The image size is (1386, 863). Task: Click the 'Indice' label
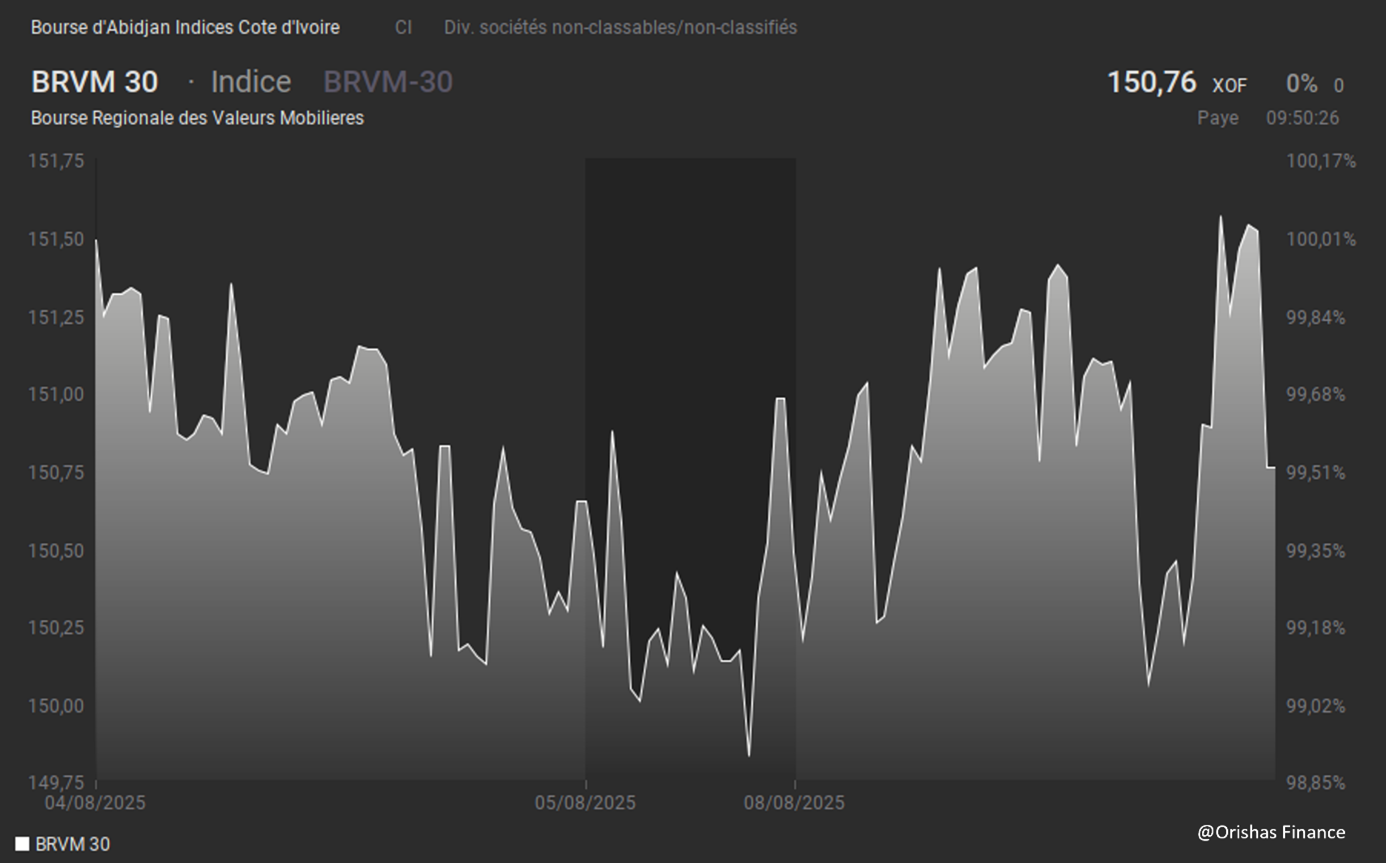(x=251, y=82)
